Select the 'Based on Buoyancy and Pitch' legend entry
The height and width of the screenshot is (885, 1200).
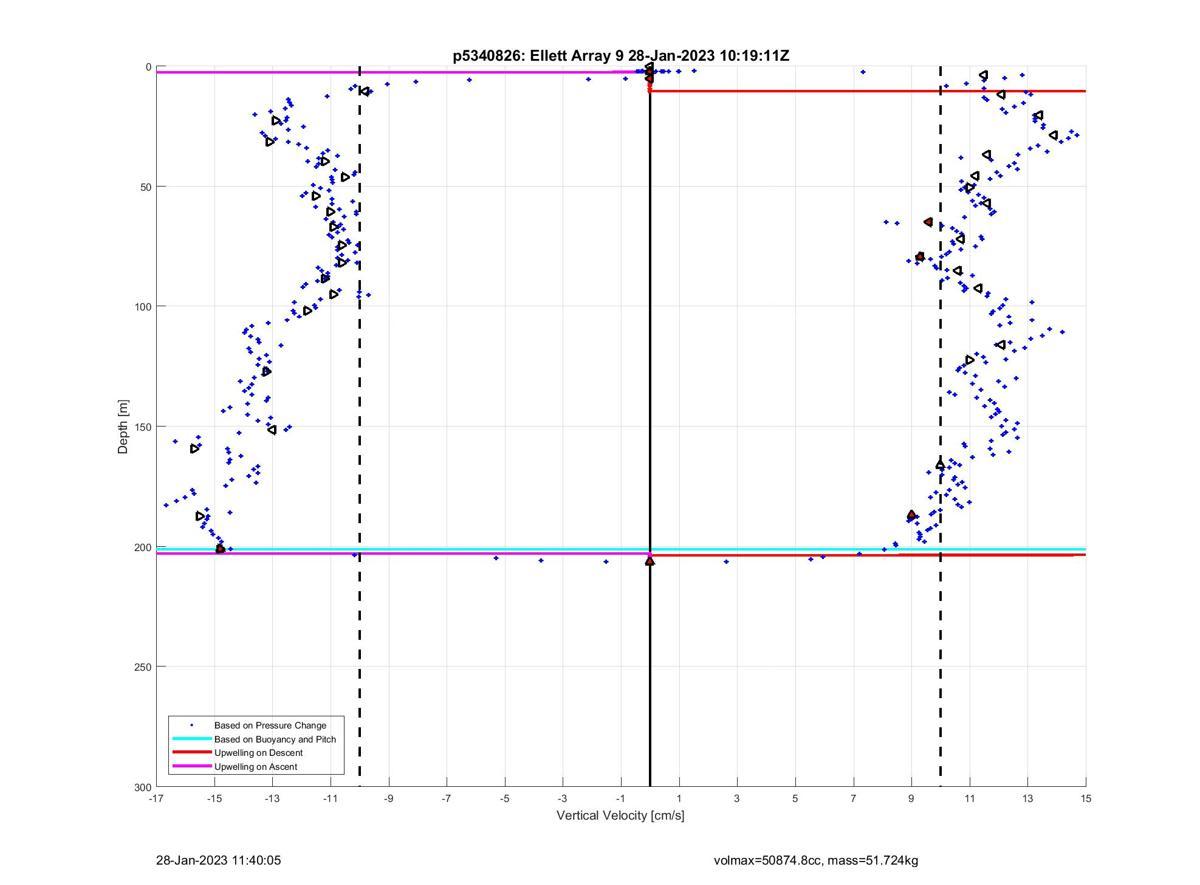(274, 739)
